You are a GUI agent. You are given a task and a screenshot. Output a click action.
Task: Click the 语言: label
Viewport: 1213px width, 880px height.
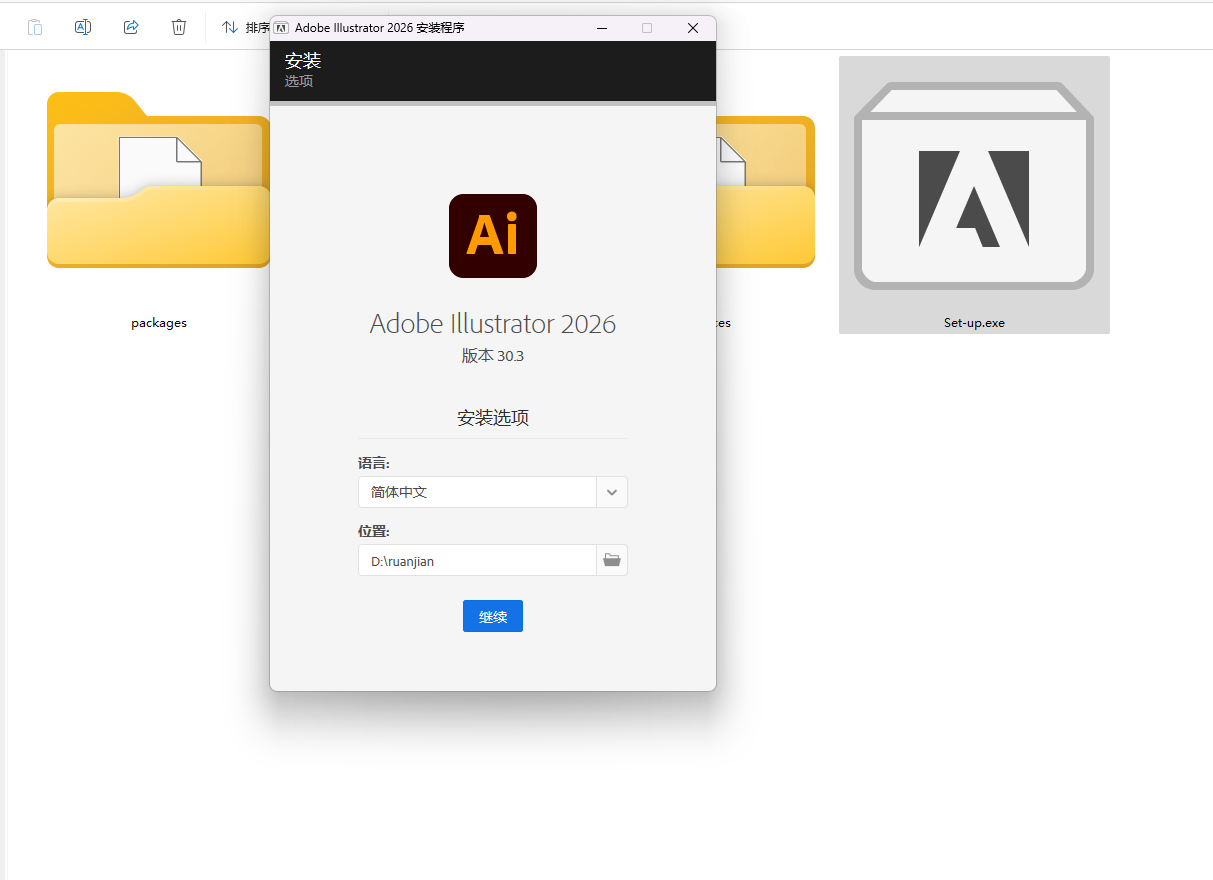tap(374, 463)
